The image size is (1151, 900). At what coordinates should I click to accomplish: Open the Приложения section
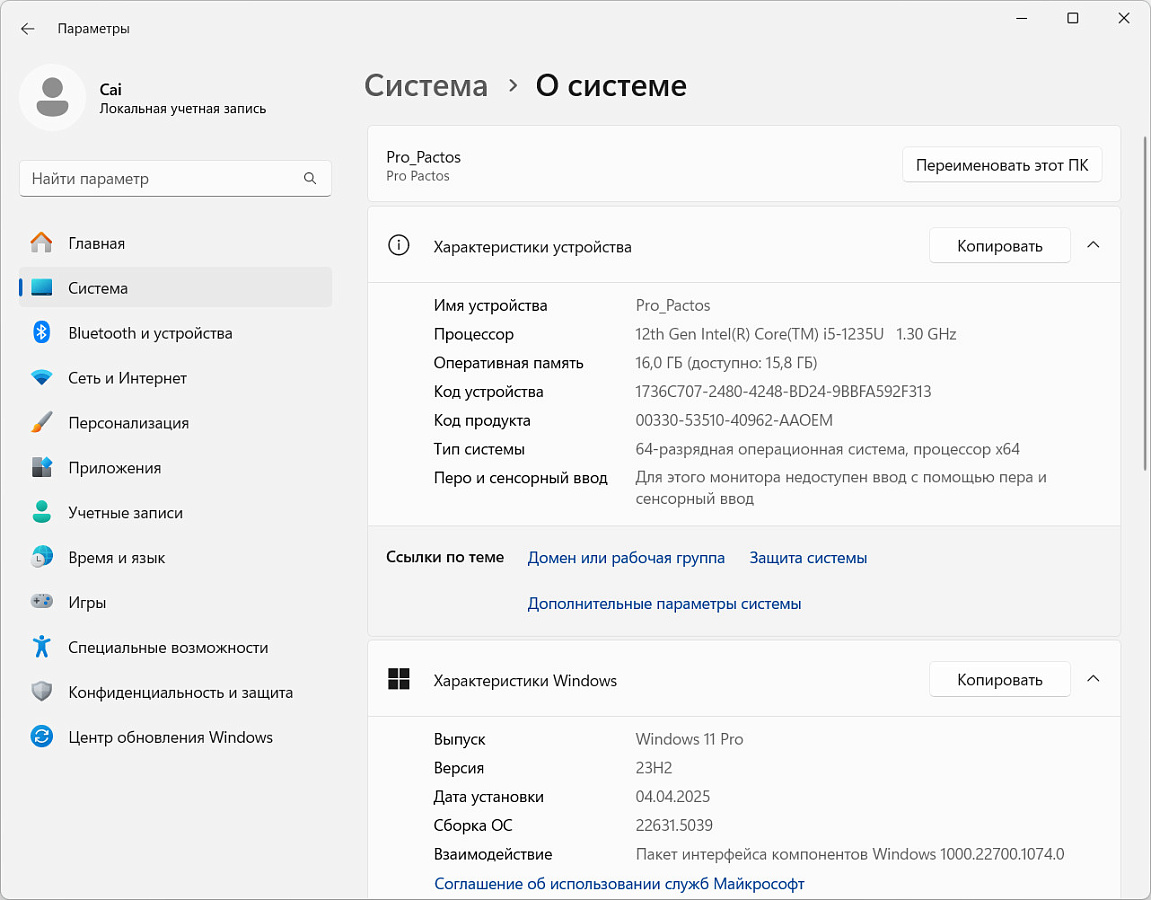175,468
